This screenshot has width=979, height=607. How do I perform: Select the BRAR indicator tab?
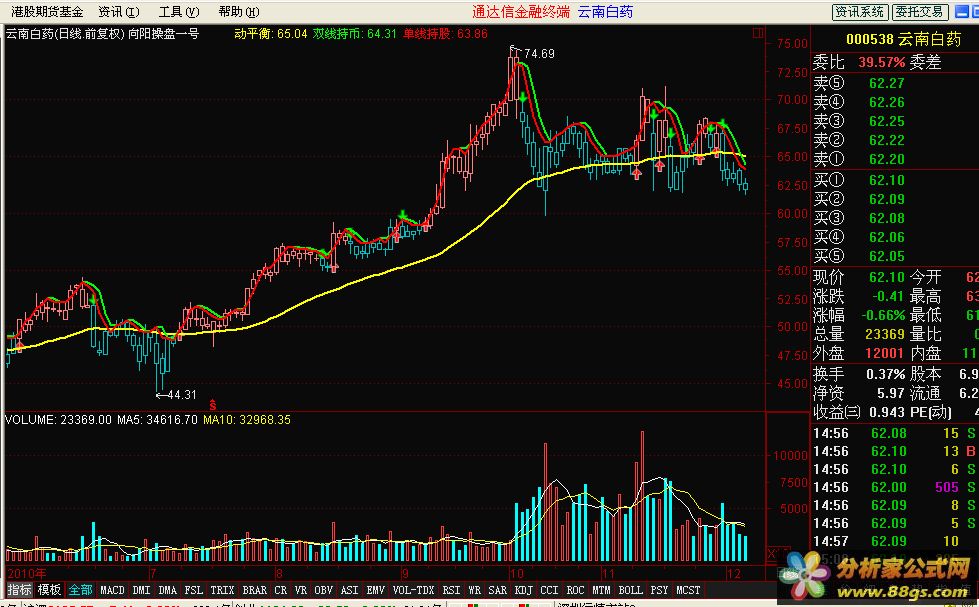pyautogui.click(x=254, y=590)
